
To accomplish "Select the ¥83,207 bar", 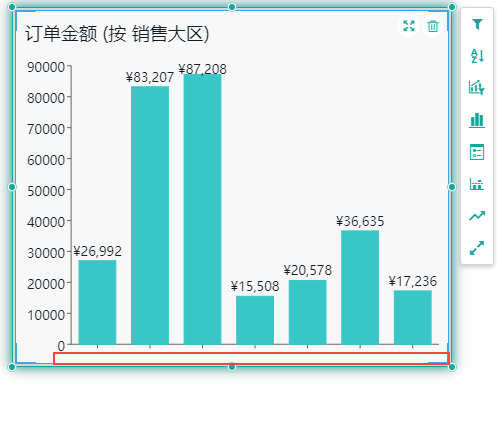I will (150, 215).
